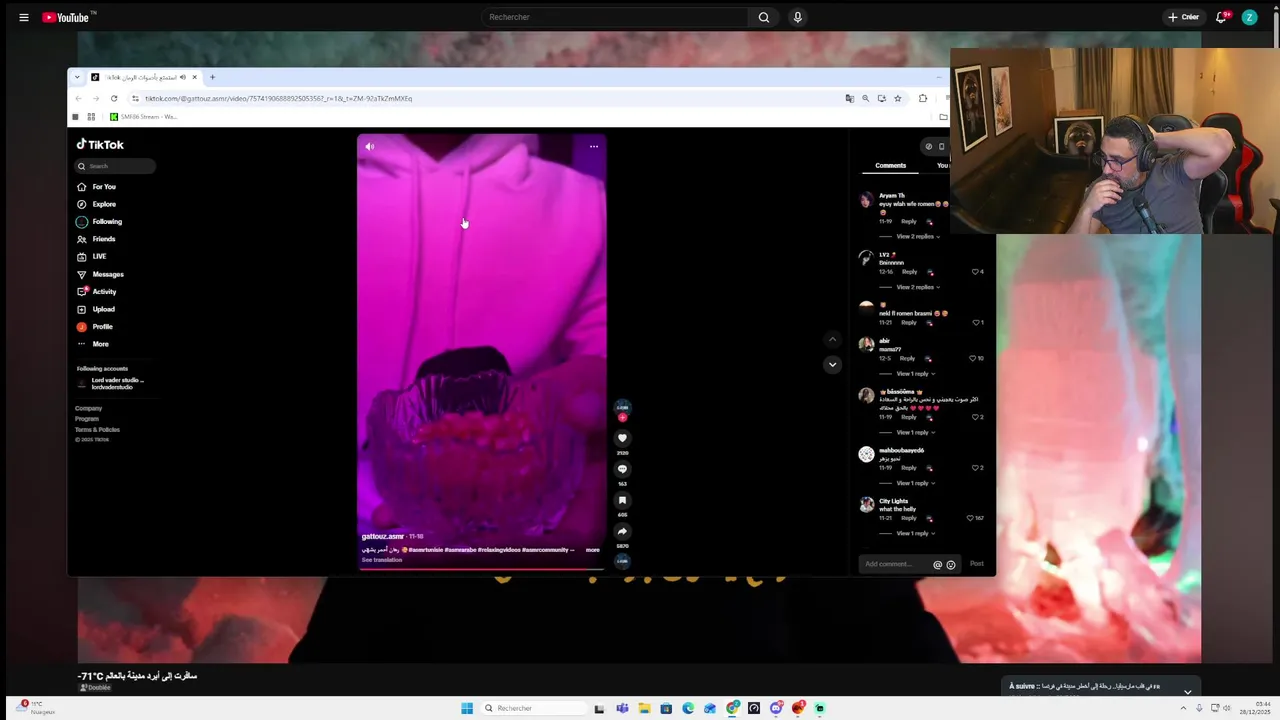1280x720 pixels.
Task: Click the YouTube search magnifier button
Action: (x=764, y=17)
